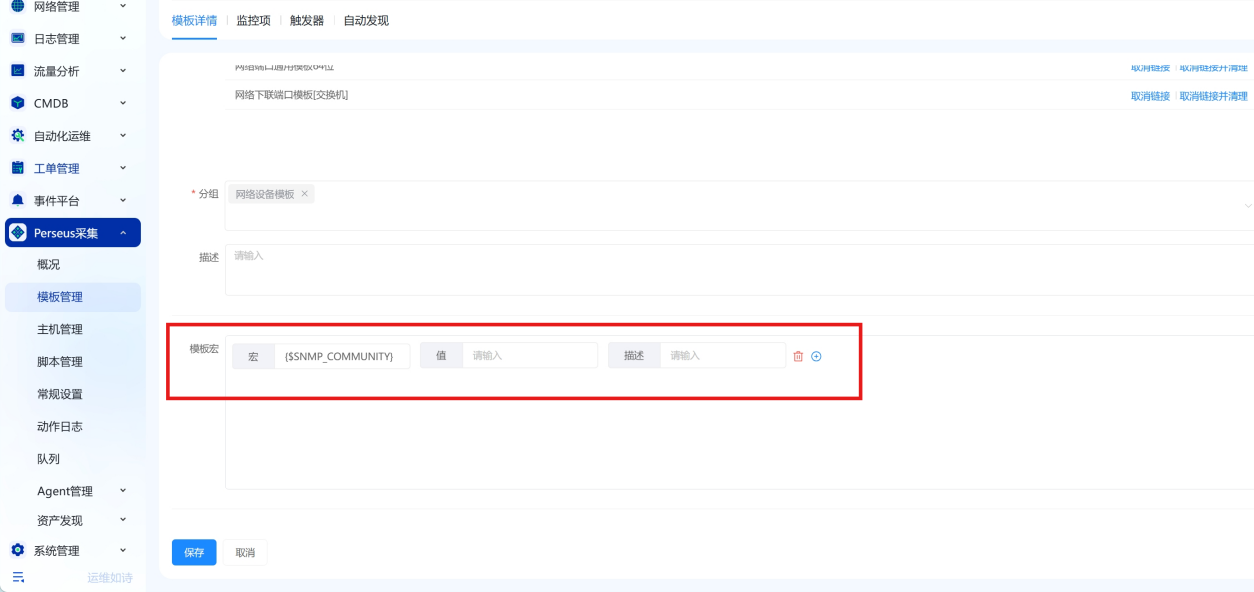
Task: Click the gear icon beside 系统管理
Action: [17, 550]
